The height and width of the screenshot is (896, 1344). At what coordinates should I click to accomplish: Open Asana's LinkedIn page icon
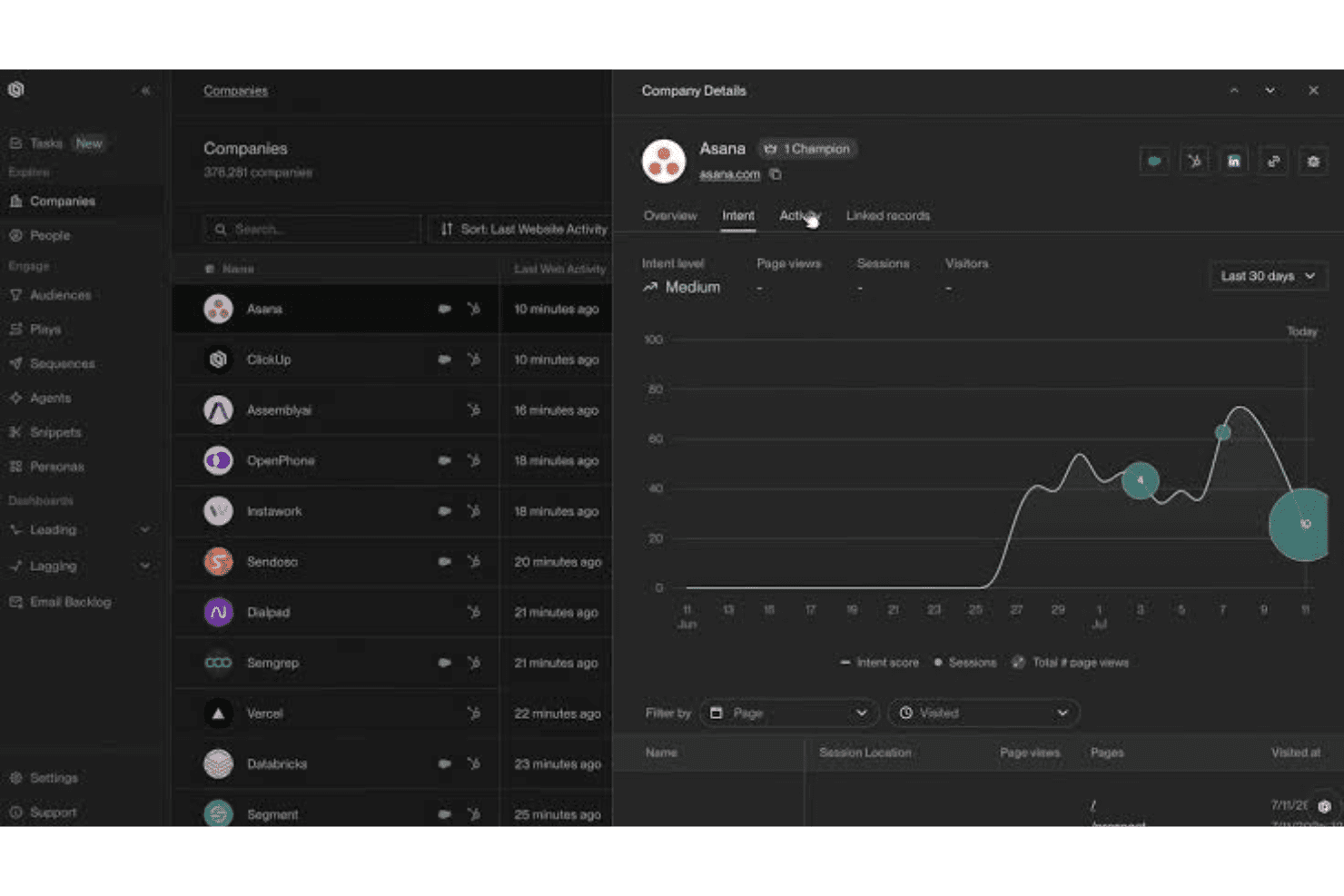[x=1234, y=162]
